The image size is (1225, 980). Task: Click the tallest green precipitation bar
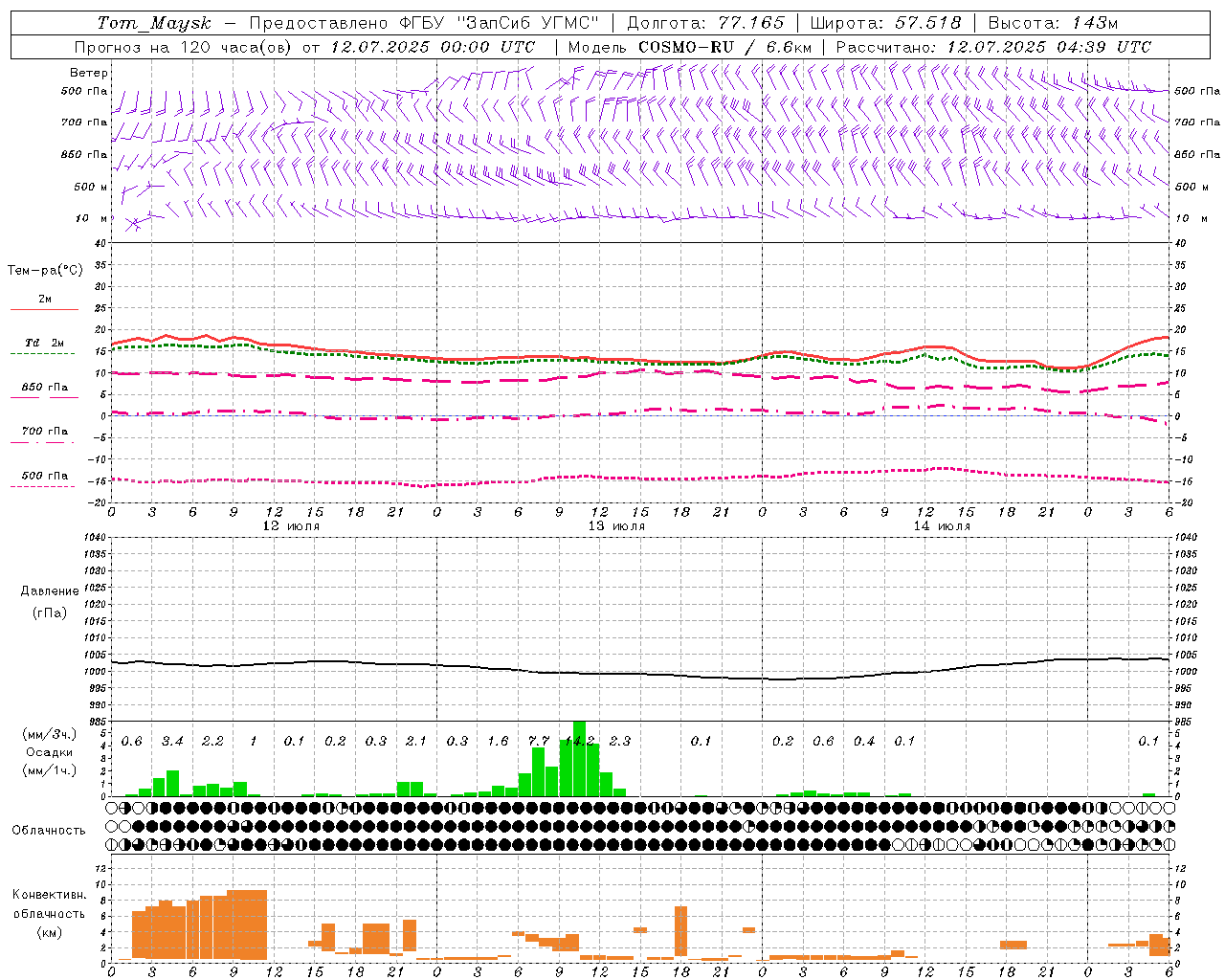579,759
